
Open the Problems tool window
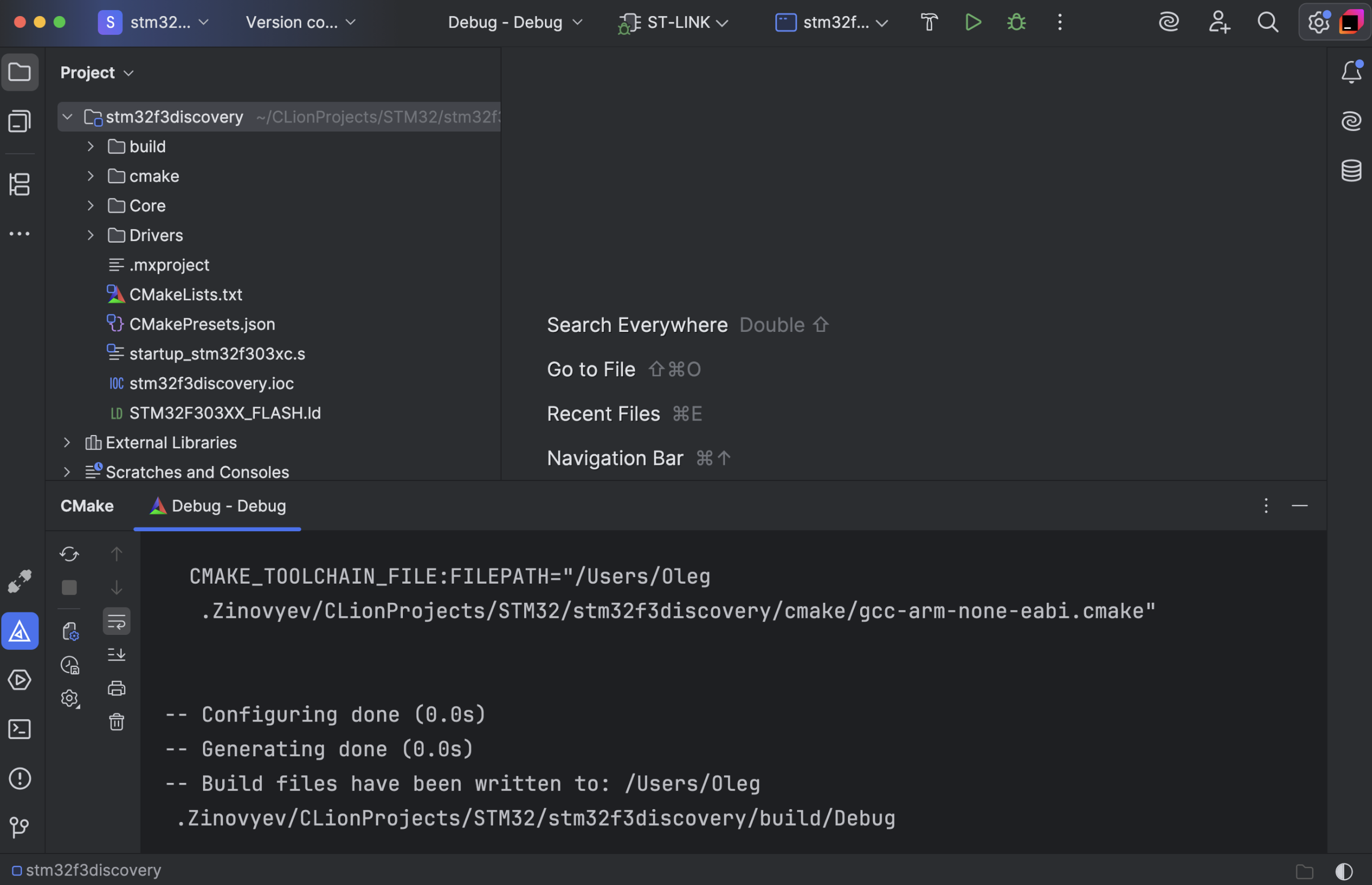(20, 778)
